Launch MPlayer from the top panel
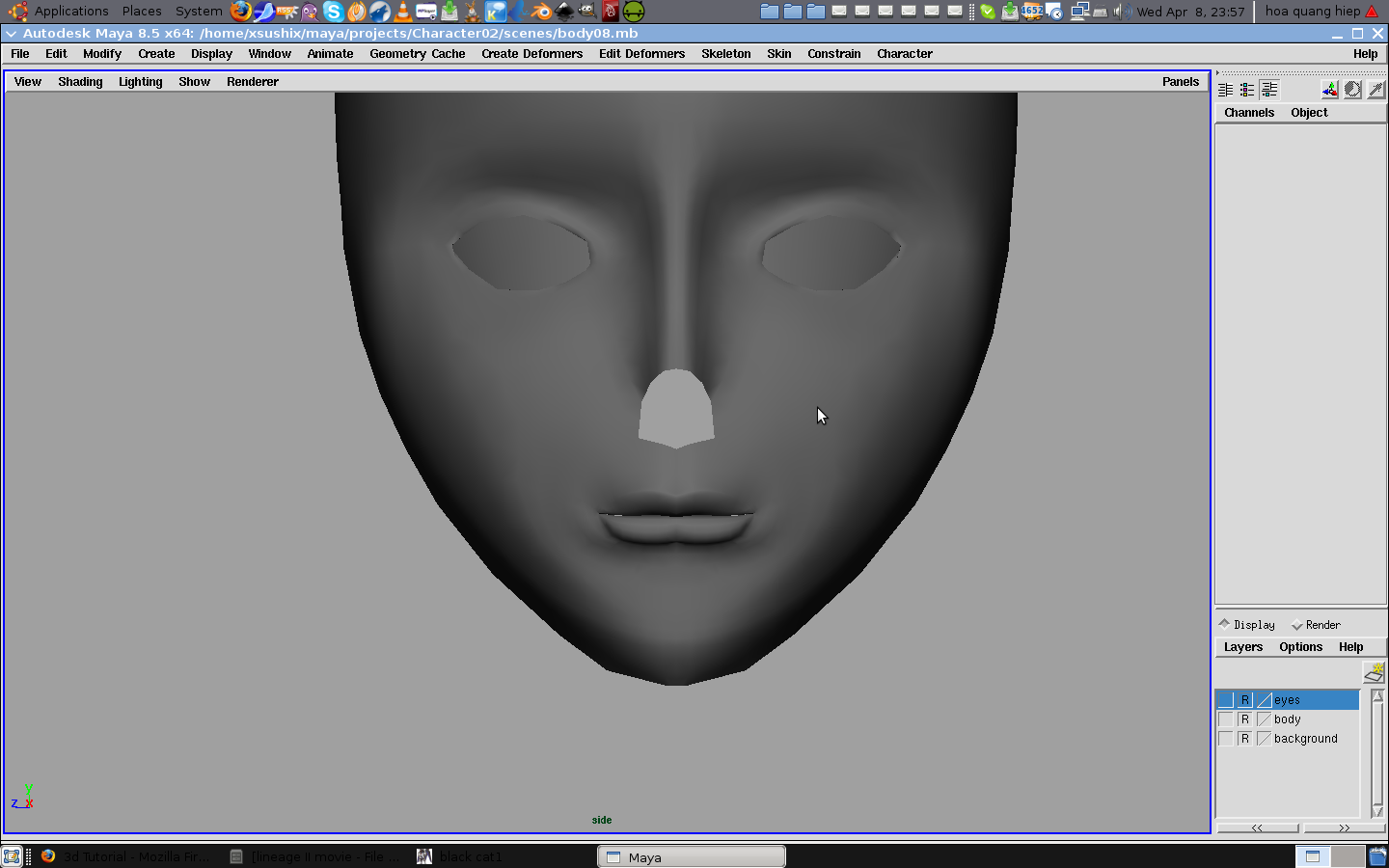The height and width of the screenshot is (868, 1389). coord(426,12)
